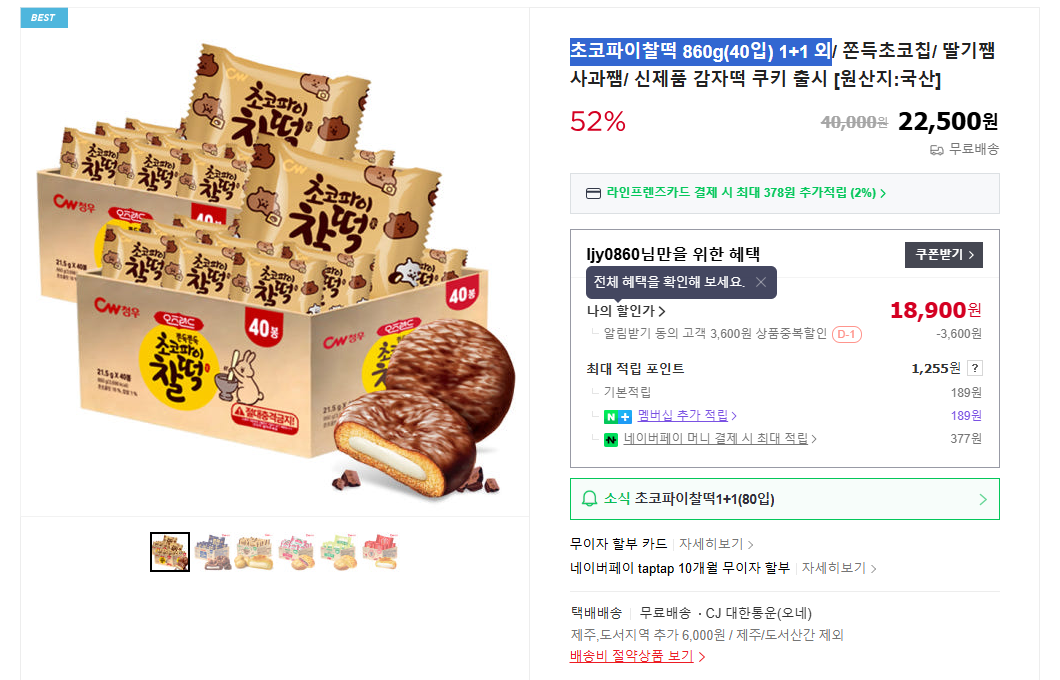Screen dimensions: 1060x680
Task: Close the 전체 혜택 tooltip with X
Action: click(761, 283)
